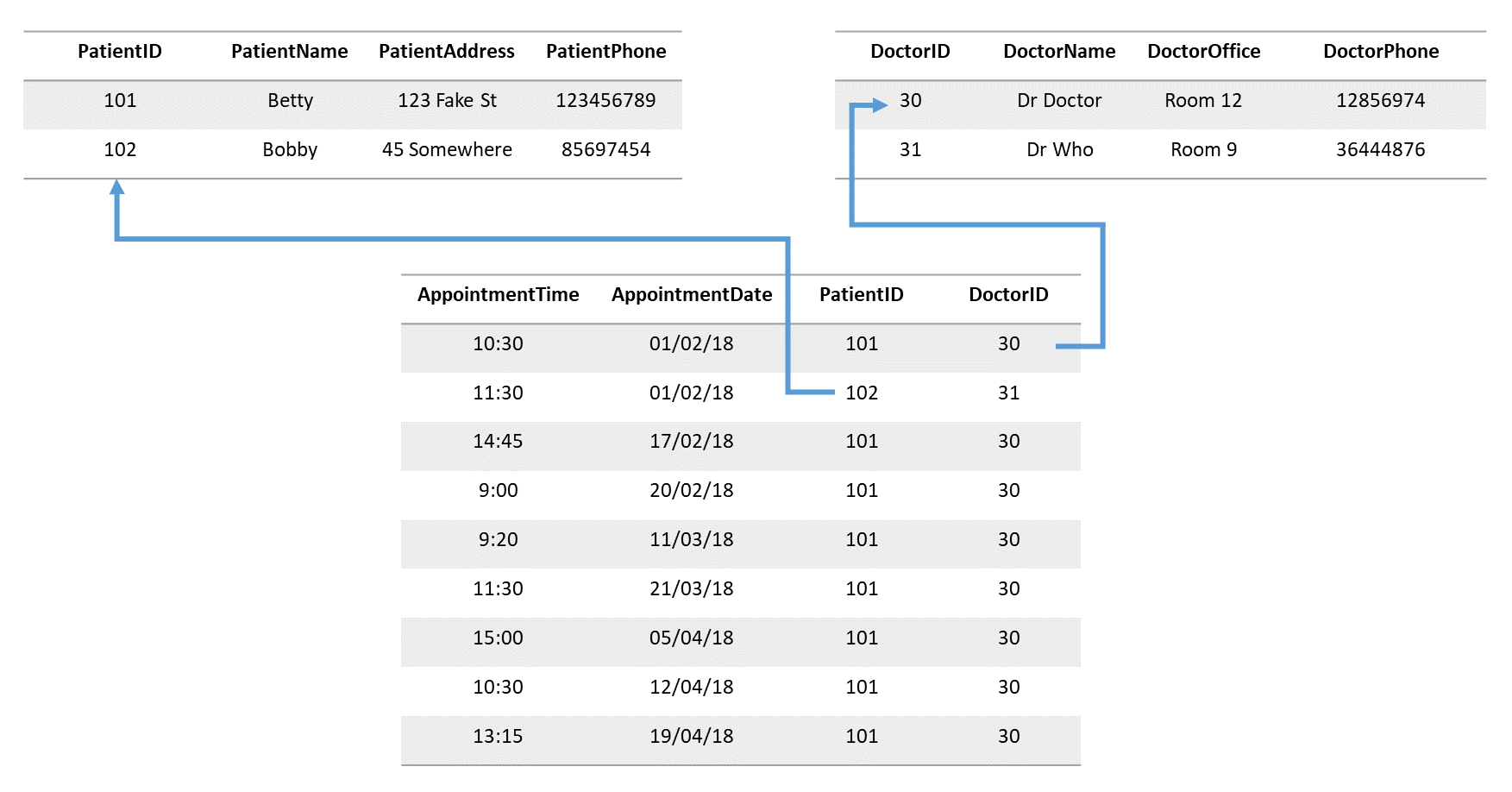
Task: Click DoctorID 30 in the 17/02/18 row
Action: coord(1009,442)
